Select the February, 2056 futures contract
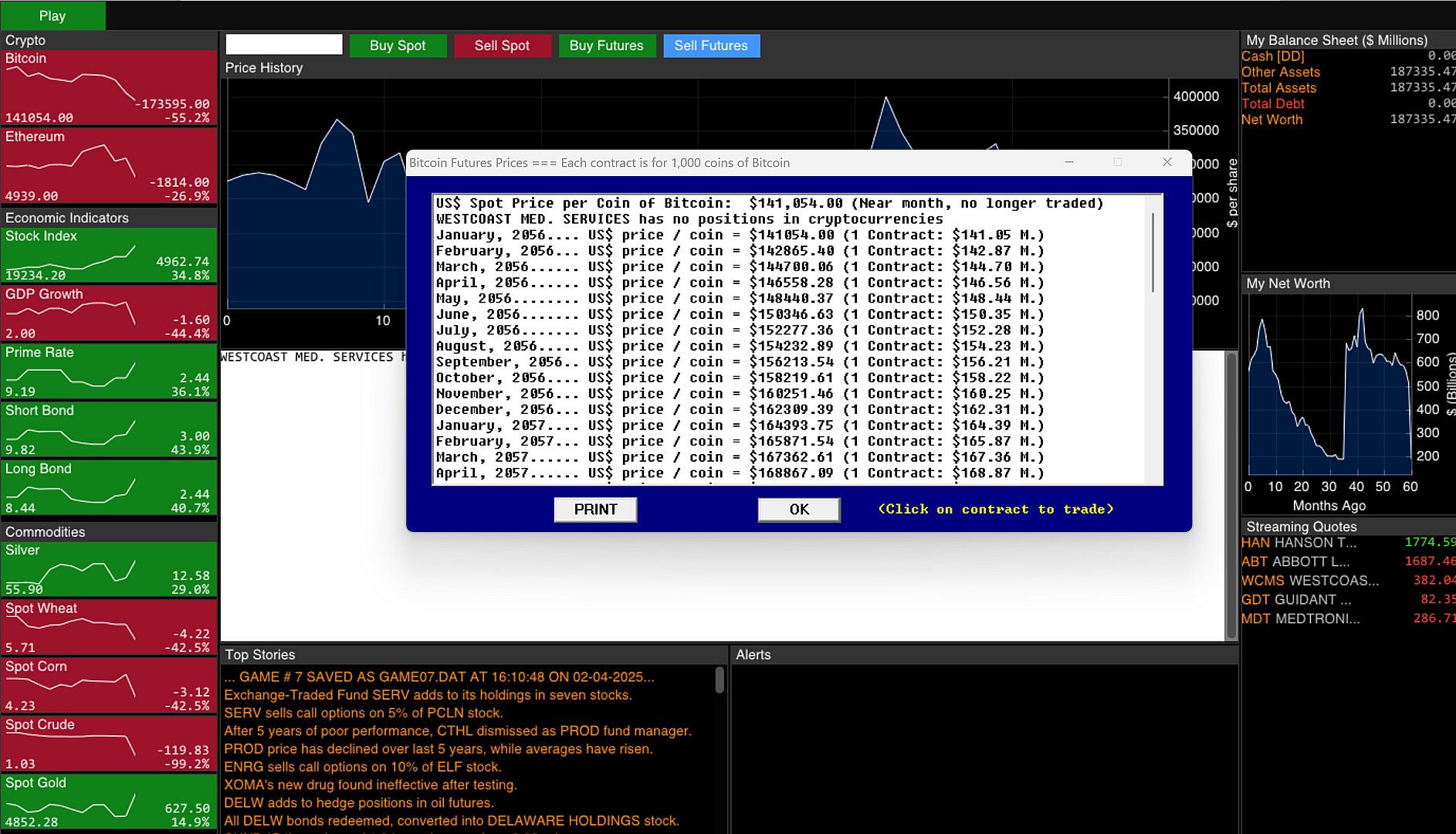The width and height of the screenshot is (1456, 834). [x=740, y=251]
